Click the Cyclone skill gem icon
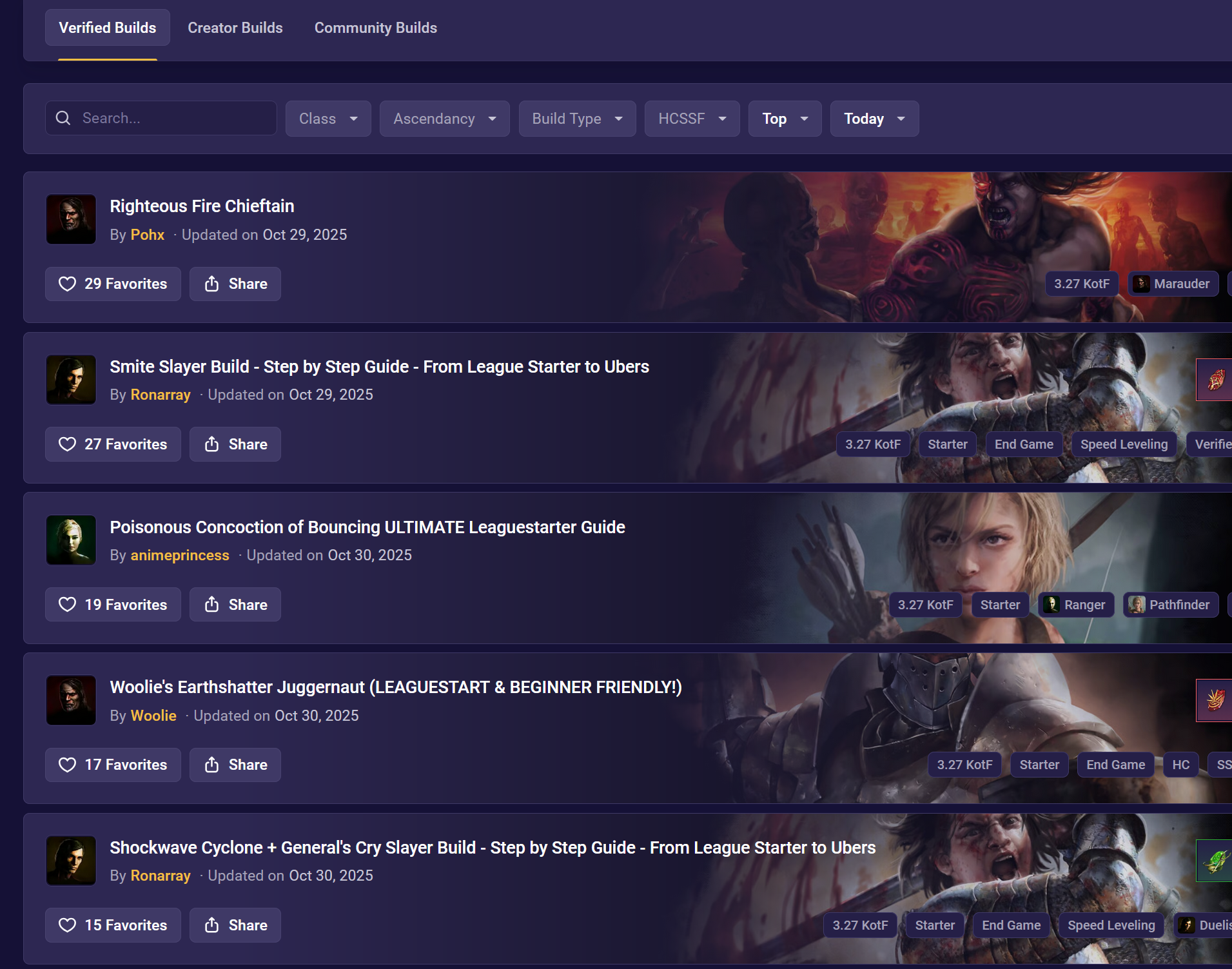Viewport: 1232px width, 969px height. [x=1215, y=861]
